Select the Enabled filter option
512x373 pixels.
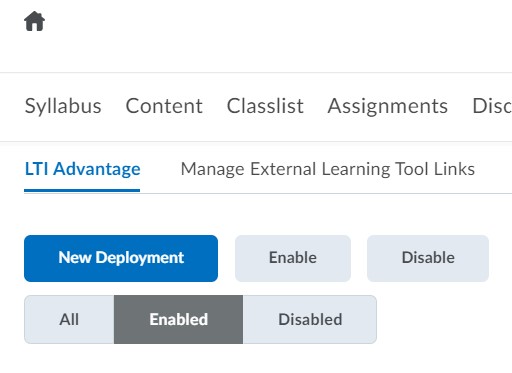[x=178, y=319]
